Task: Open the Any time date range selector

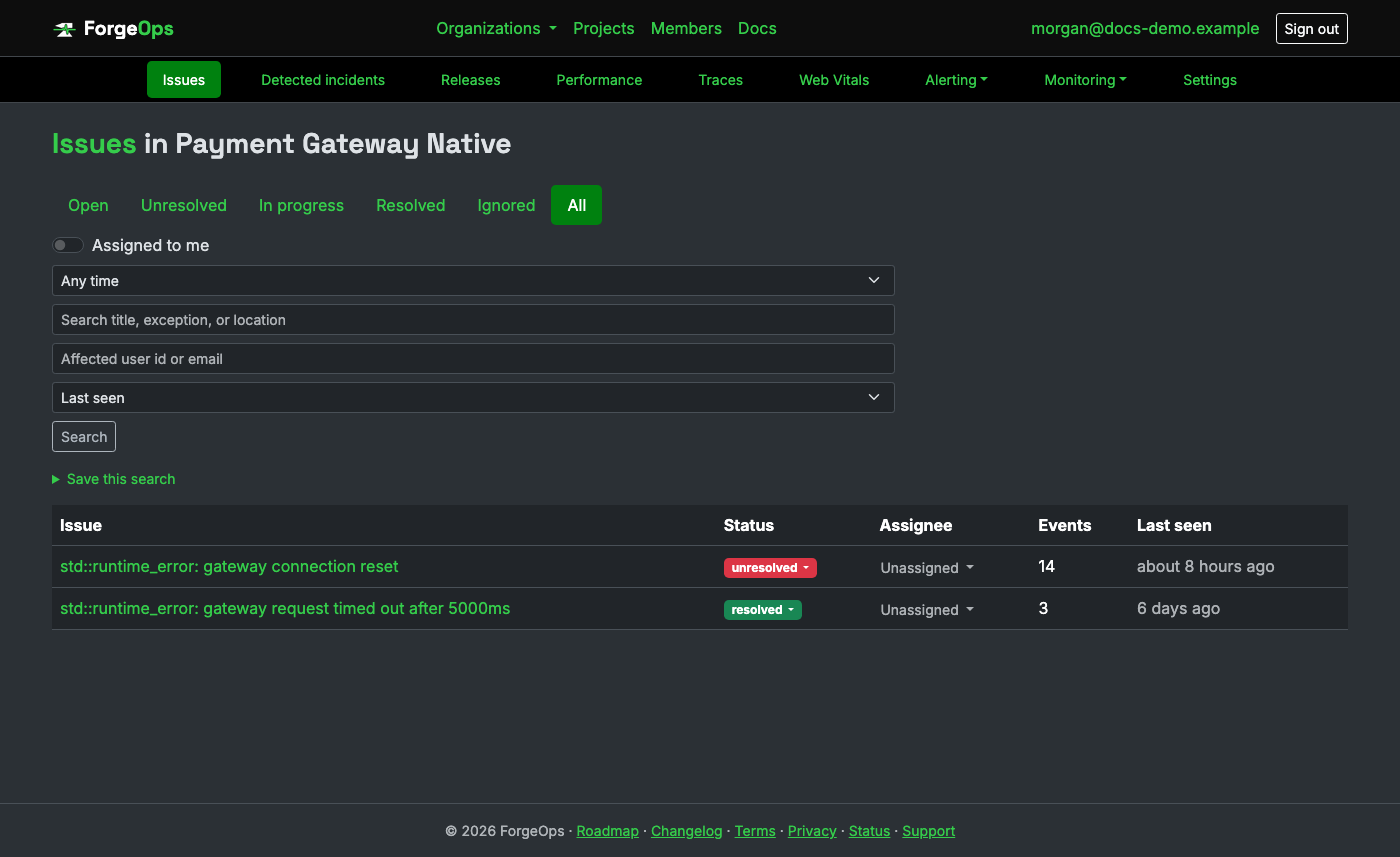Action: pos(473,281)
